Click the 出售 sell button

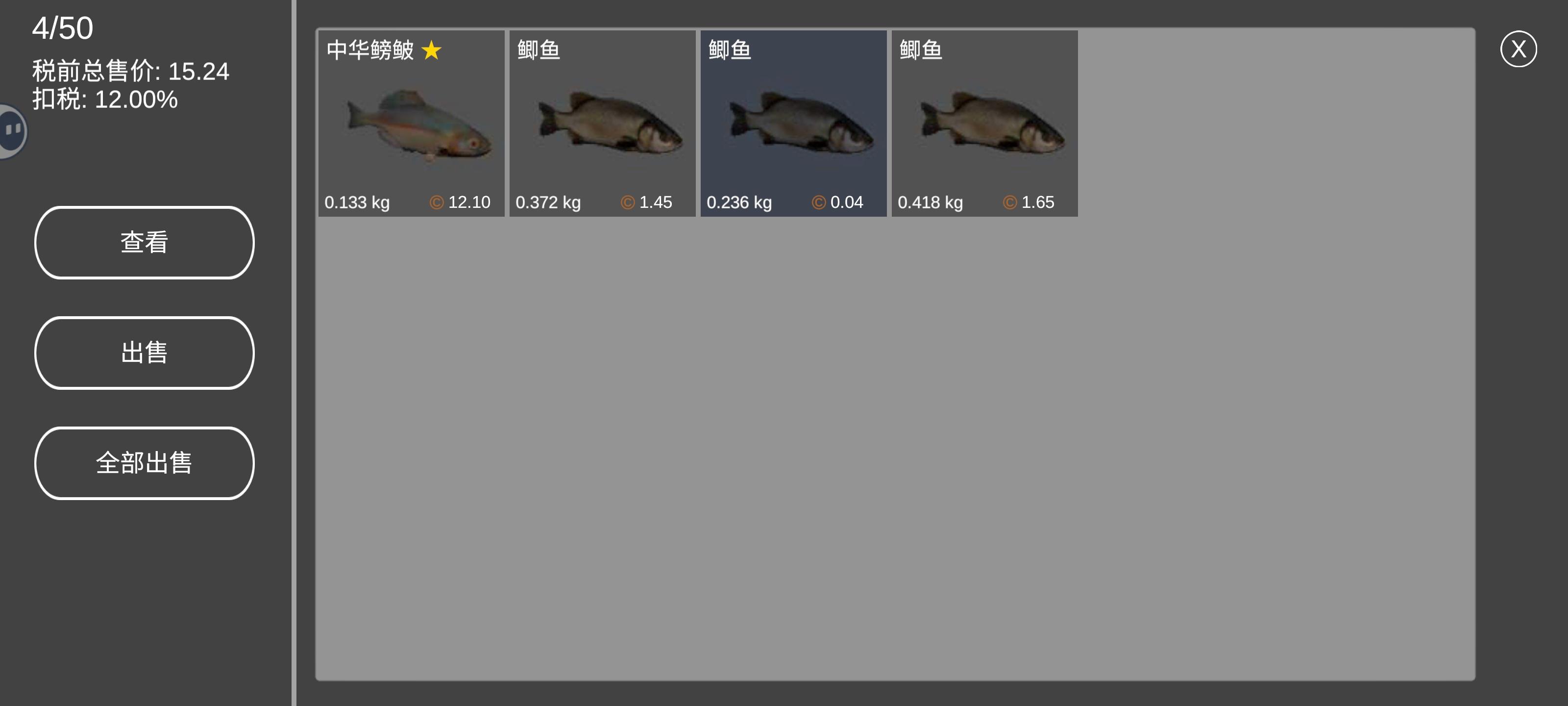click(144, 353)
